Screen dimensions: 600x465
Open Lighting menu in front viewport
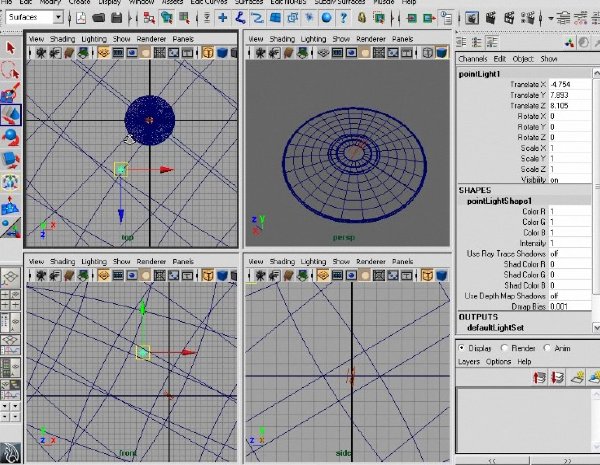(x=94, y=262)
